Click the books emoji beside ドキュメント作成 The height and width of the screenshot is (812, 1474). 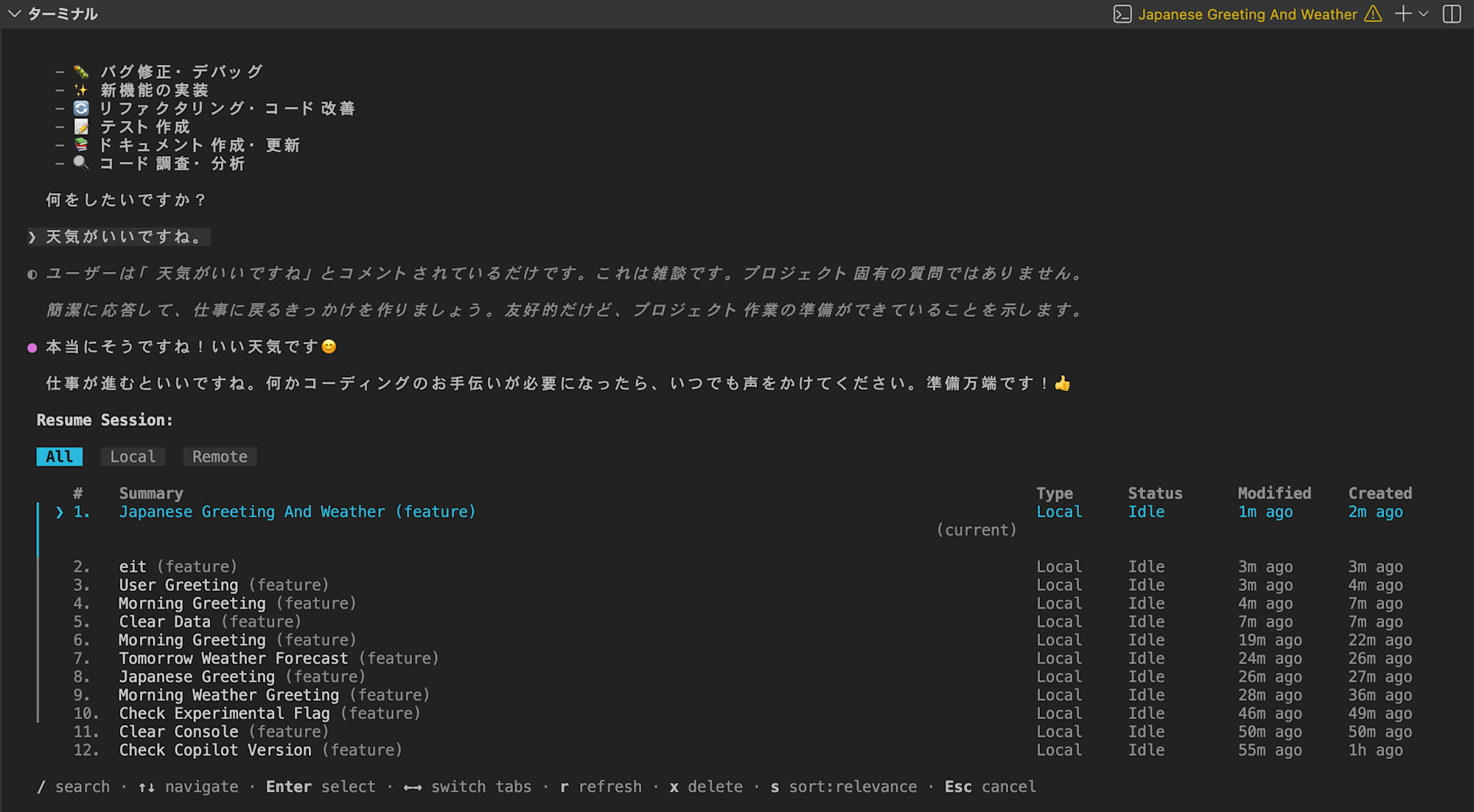tap(81, 145)
